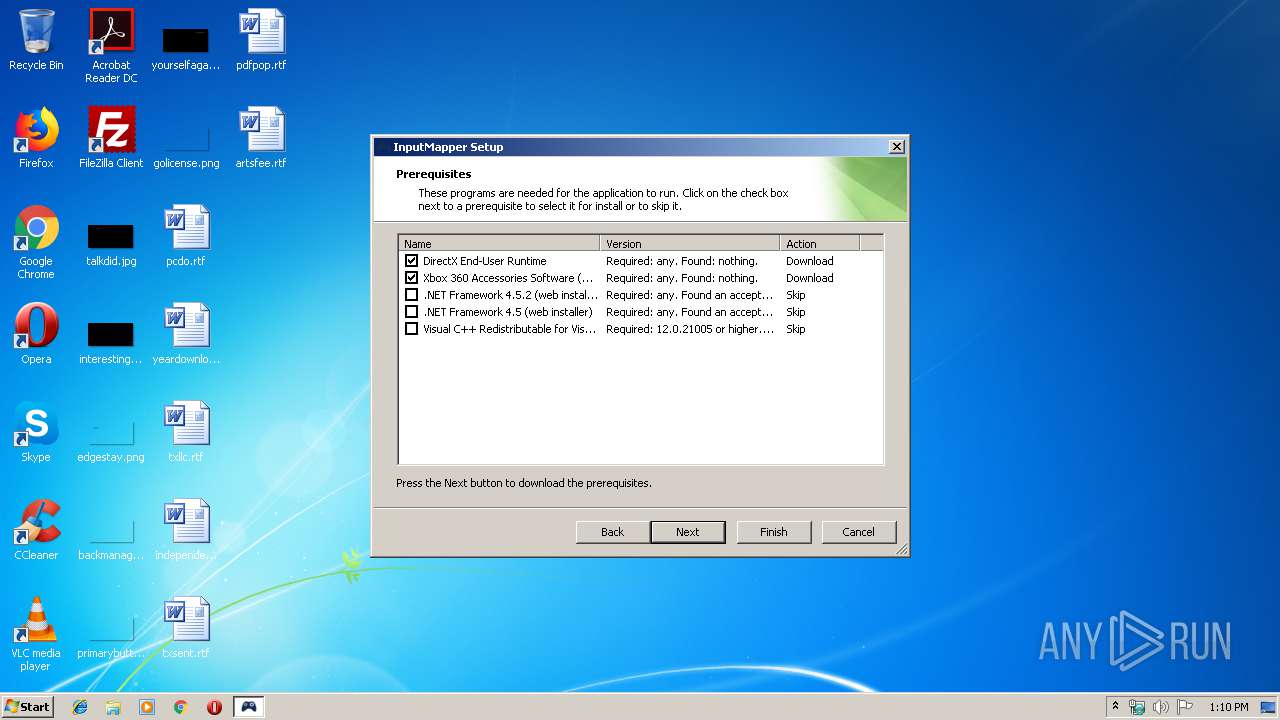Switch to InputMapper gamepad taskbar item
Image resolution: width=1280 pixels, height=720 pixels.
pyautogui.click(x=248, y=707)
